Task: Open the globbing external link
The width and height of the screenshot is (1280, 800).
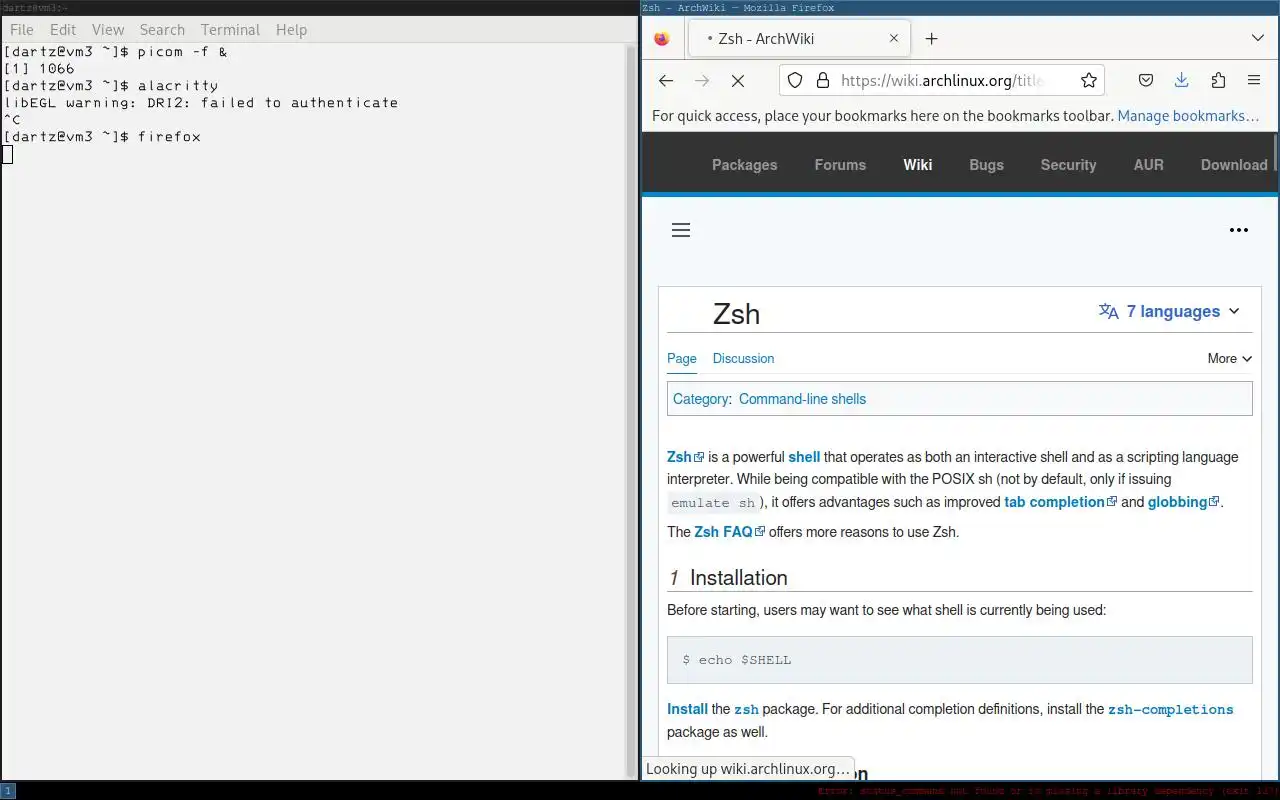Action: (1183, 502)
